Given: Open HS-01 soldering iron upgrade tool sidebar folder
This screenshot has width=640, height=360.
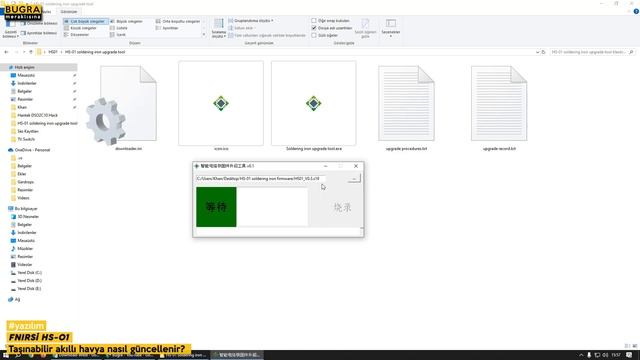Looking at the screenshot, I should 44,123.
